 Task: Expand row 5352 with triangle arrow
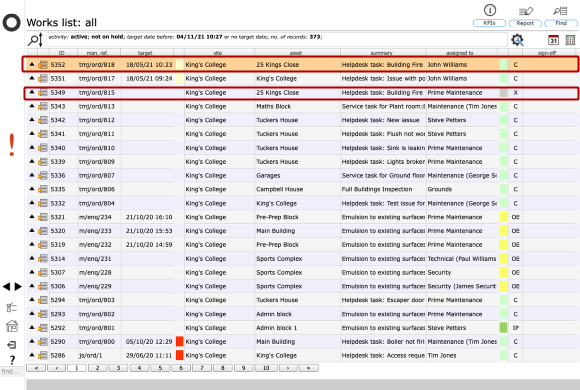click(x=32, y=64)
